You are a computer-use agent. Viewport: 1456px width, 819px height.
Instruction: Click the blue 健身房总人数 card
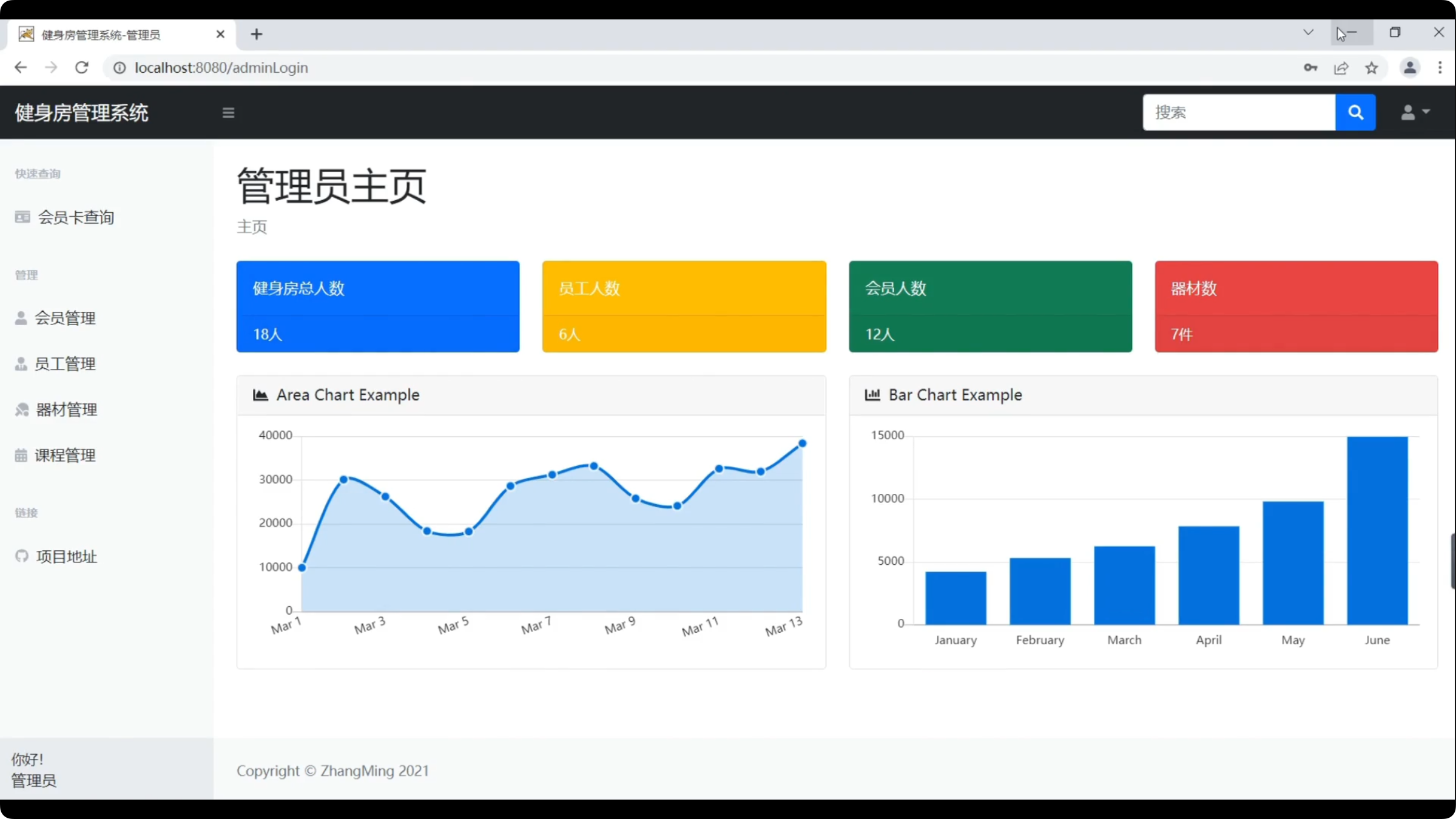pyautogui.click(x=377, y=306)
